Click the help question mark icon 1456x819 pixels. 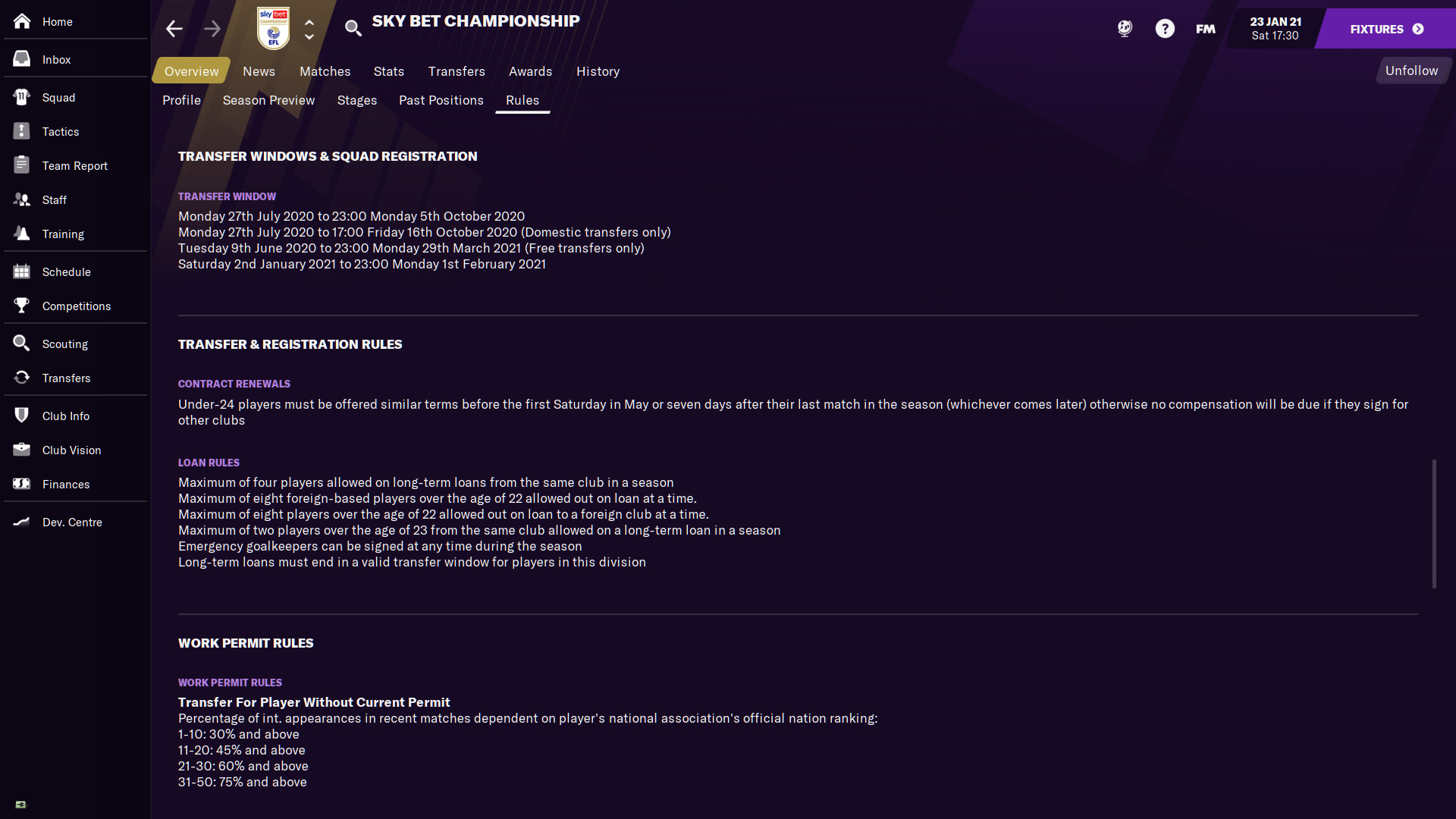pyautogui.click(x=1165, y=29)
